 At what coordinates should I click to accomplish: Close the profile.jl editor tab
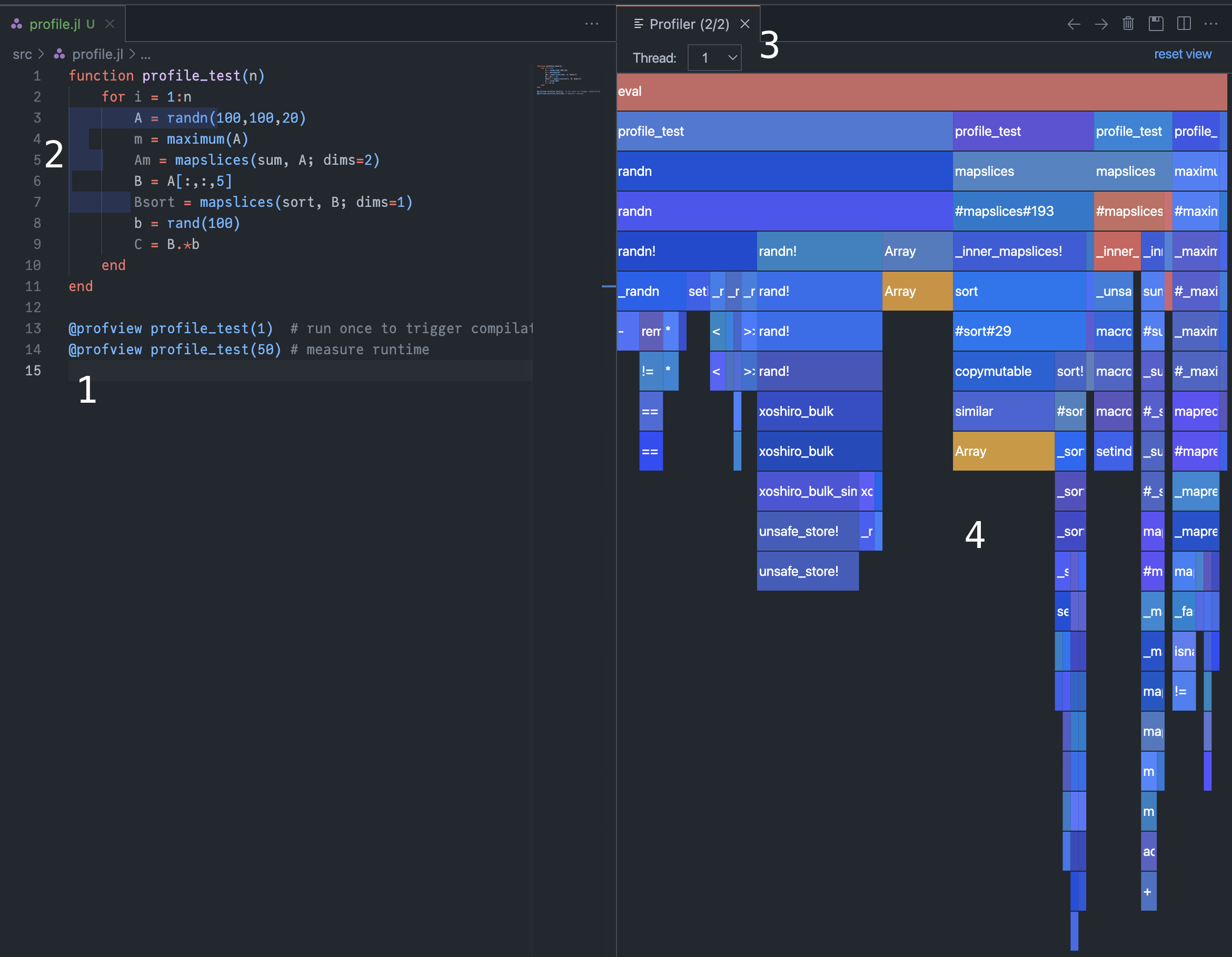coord(110,24)
